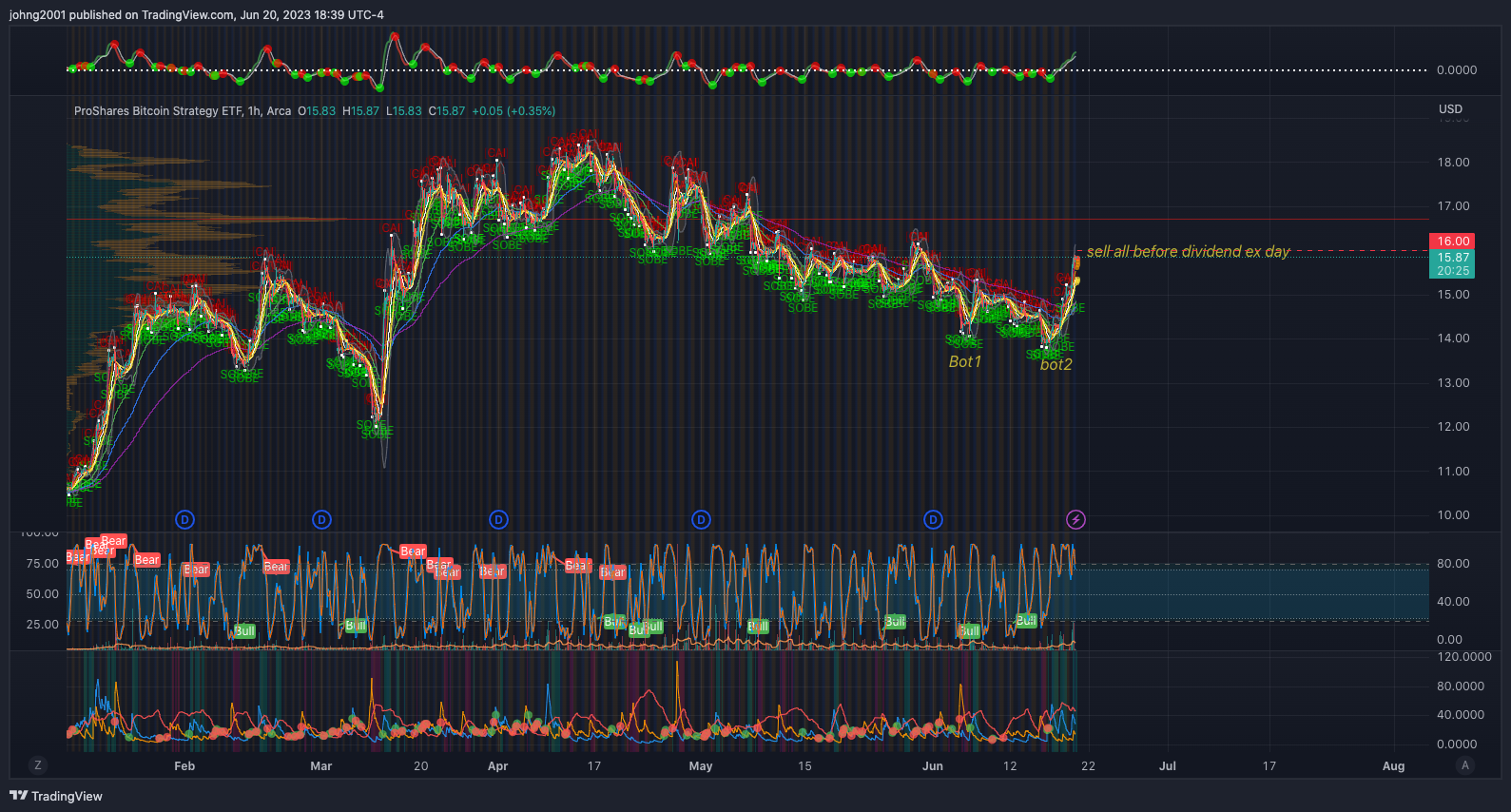Select the red 16.00 price label
This screenshot has width=1511, height=812.
[x=1452, y=242]
